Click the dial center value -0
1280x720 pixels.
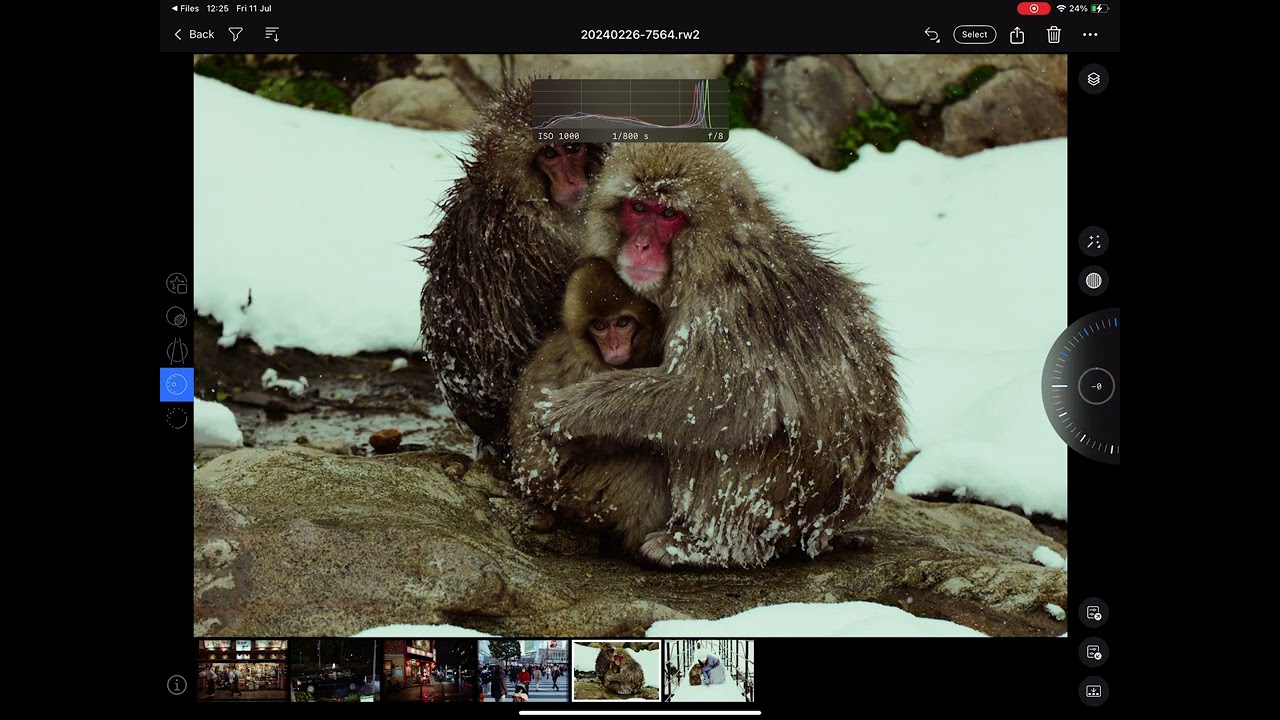(x=1096, y=386)
